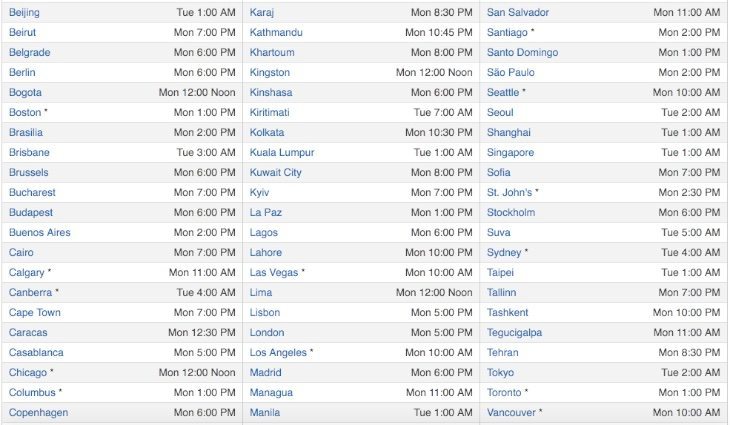Select the Bogota link
This screenshot has height=425, width=730.
[x=25, y=93]
